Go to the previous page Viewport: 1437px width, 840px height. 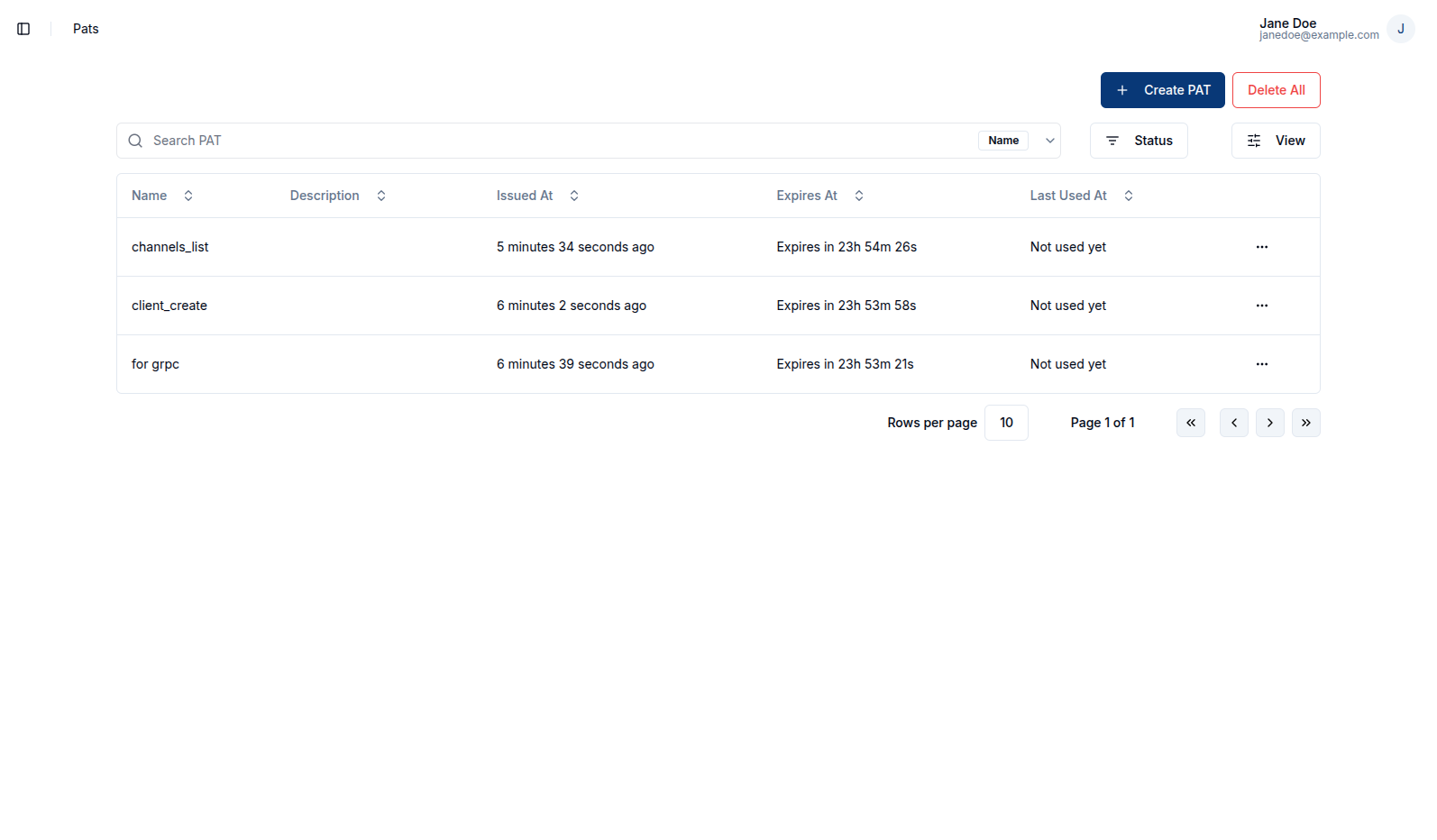tap(1233, 423)
